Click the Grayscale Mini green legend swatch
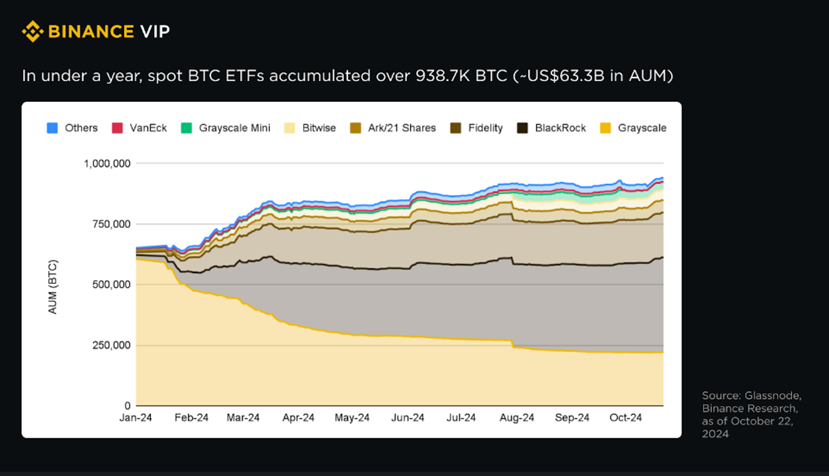The image size is (829, 476). [186, 128]
